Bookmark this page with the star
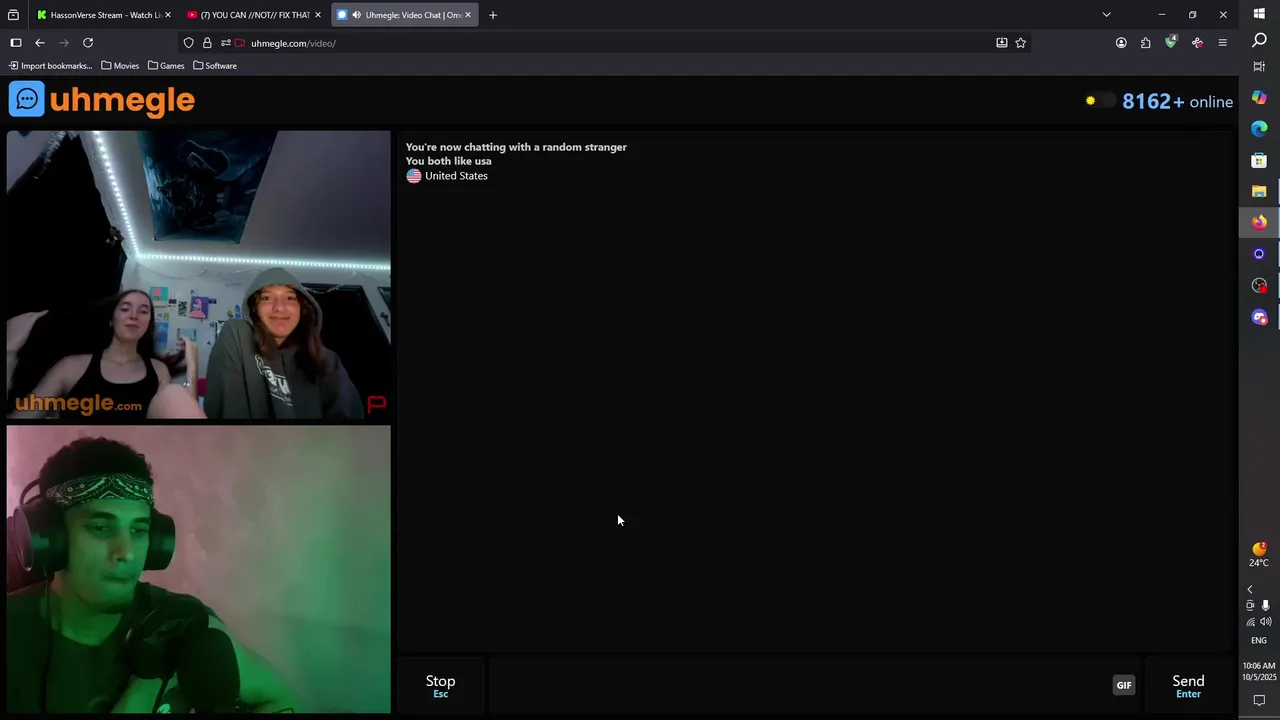1280x720 pixels. 1020,43
